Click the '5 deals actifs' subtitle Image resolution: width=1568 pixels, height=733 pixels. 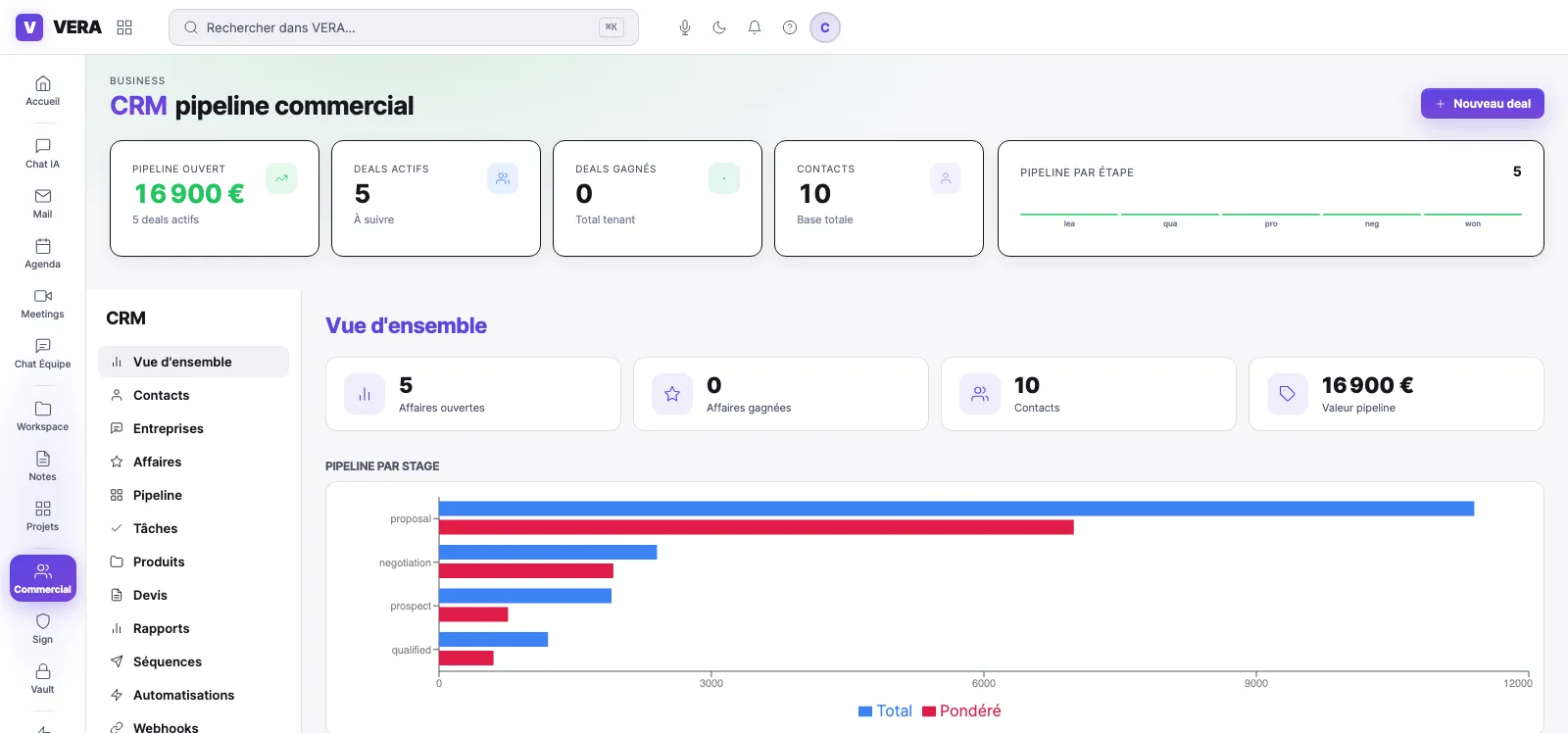(x=166, y=220)
